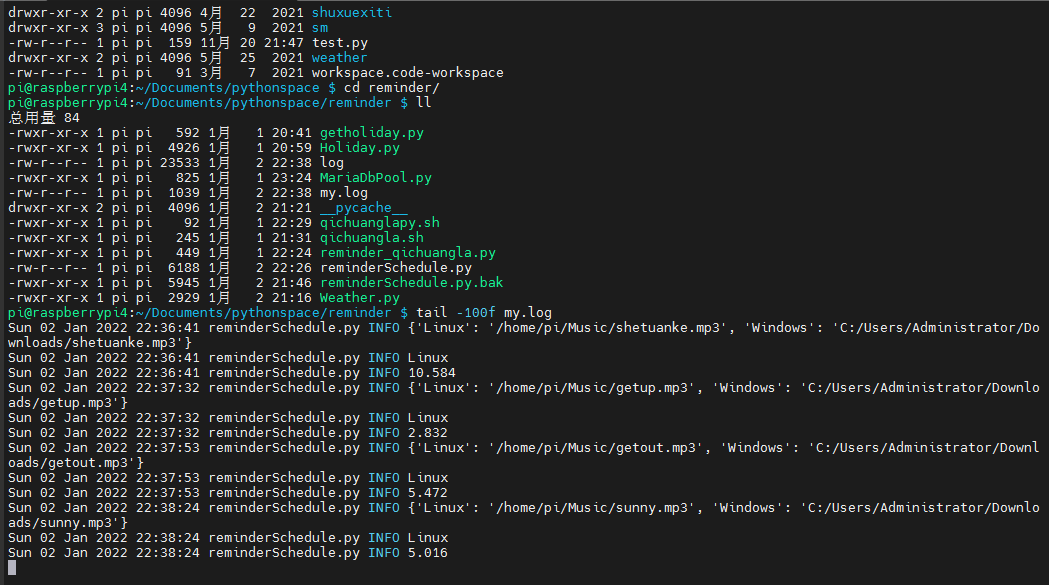
Task: Click the weather directory name
Action: [x=339, y=58]
